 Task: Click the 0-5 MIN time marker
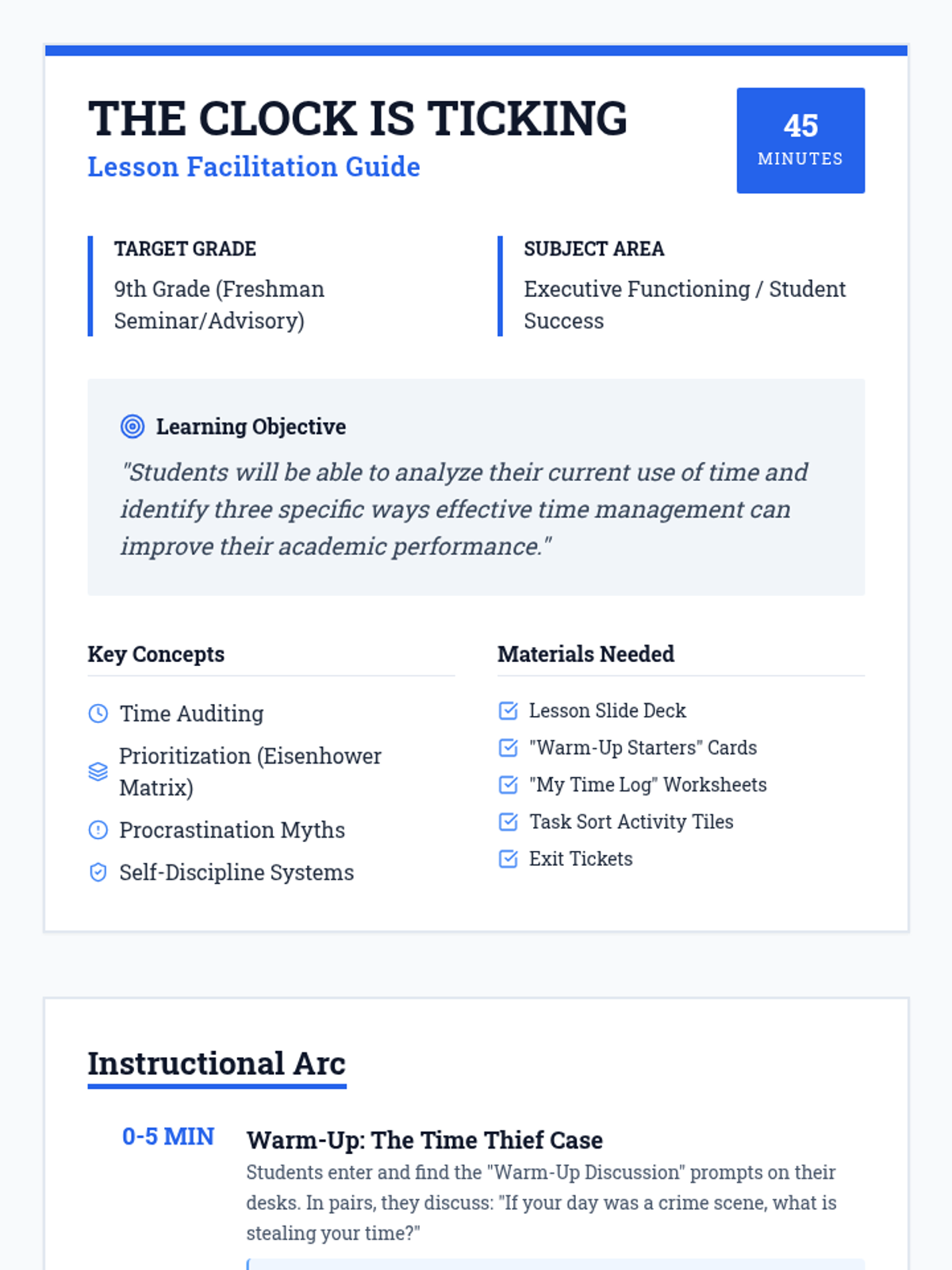(168, 1137)
